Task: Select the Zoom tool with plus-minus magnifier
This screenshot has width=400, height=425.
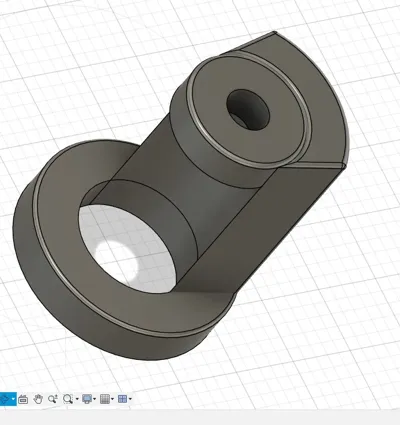Action: pos(53,399)
